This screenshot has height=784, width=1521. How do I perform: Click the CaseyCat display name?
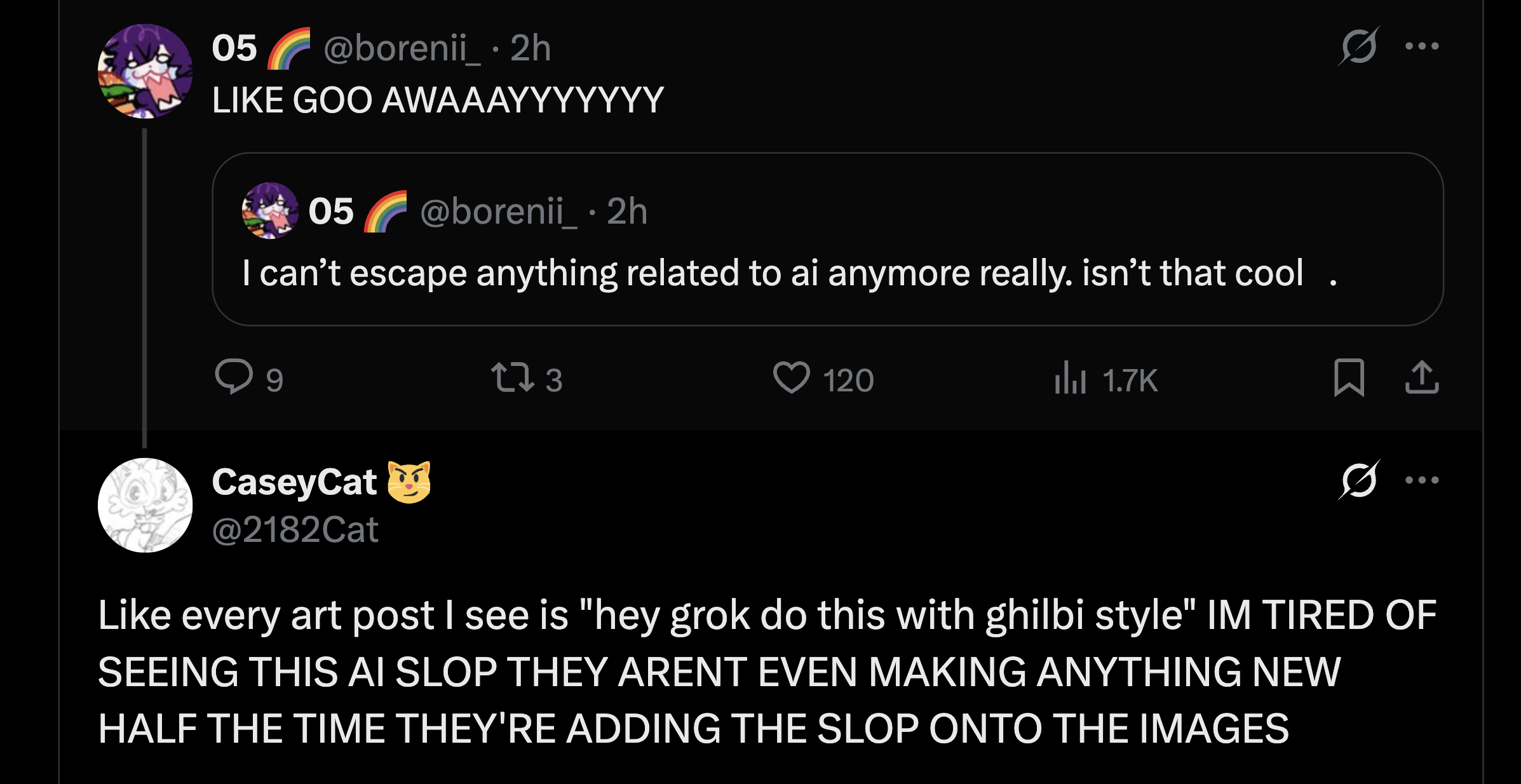(x=294, y=482)
